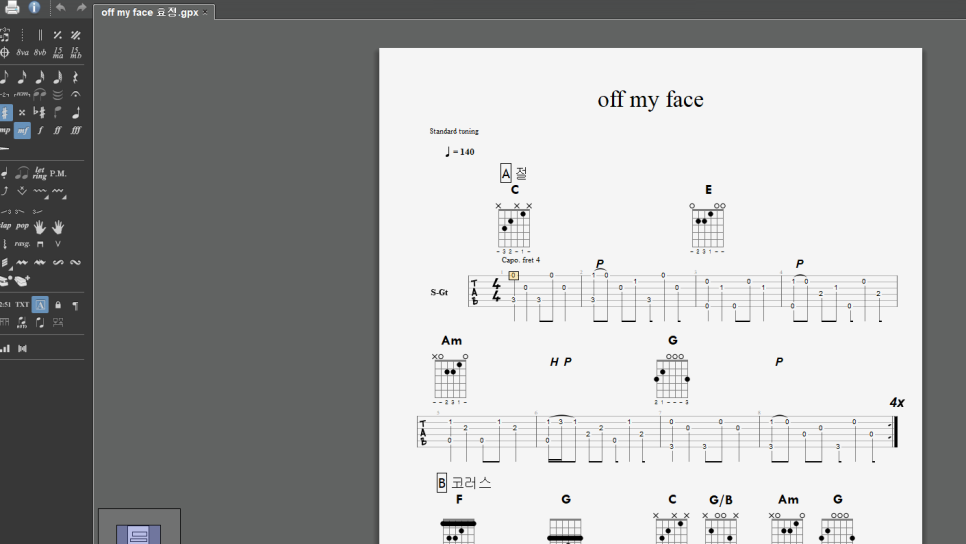Apply the double sharp accidental
The width and height of the screenshot is (966, 544).
pyautogui.click(x=22, y=113)
